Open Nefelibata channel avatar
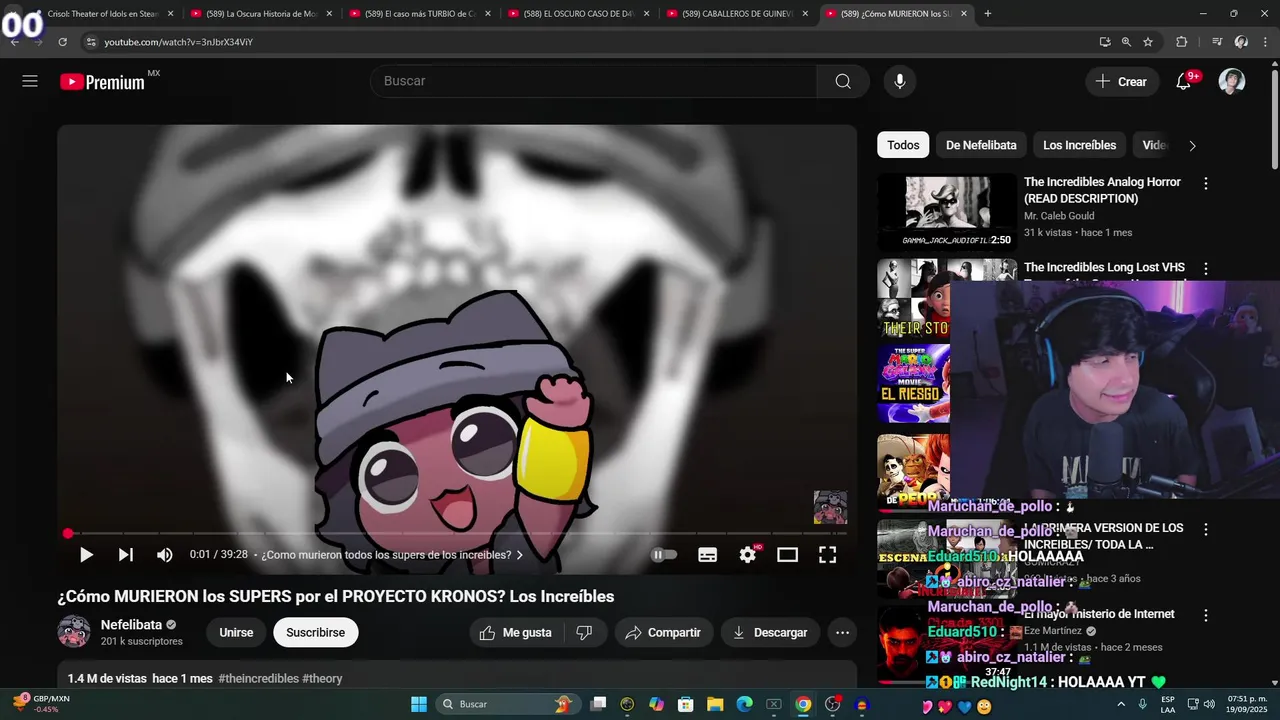This screenshot has height=720, width=1280. (74, 632)
